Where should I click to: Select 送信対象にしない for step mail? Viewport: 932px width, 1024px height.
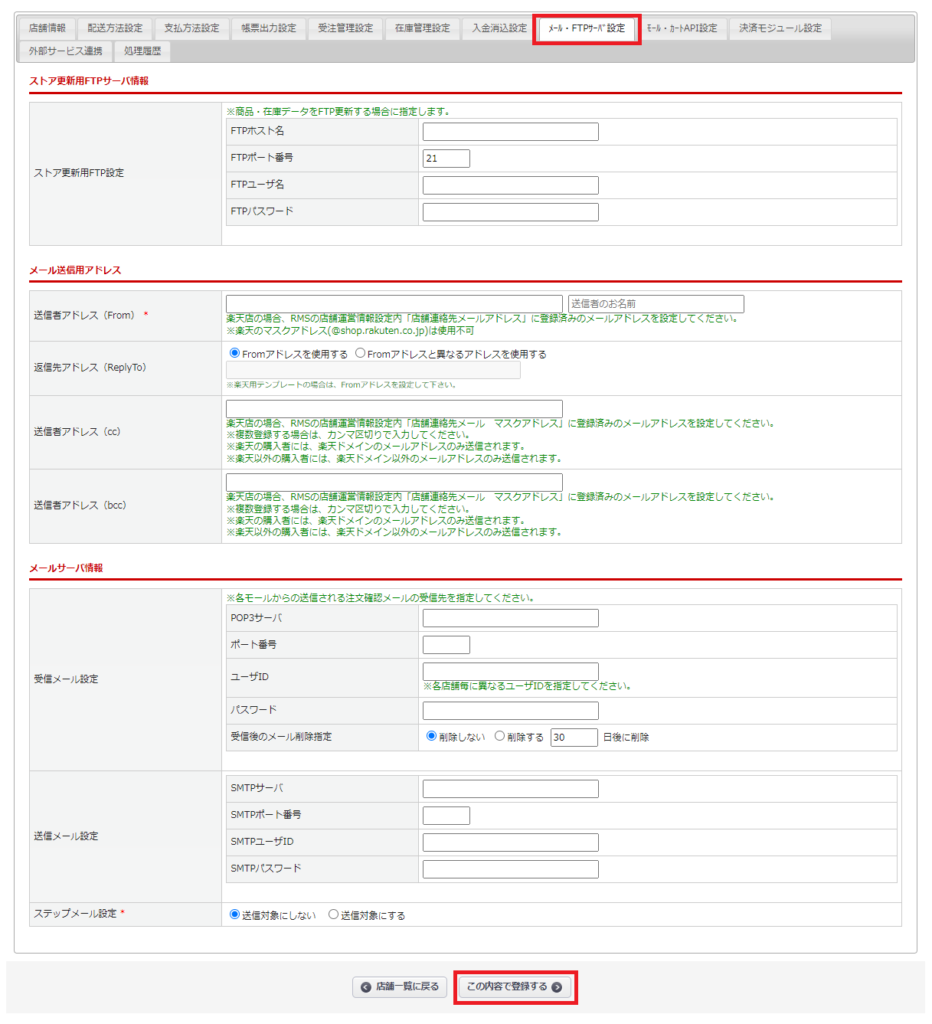tap(235, 914)
